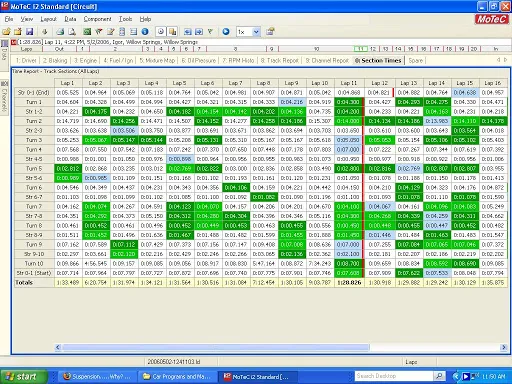Viewport: 512px width, 384px height.
Task: Open the Layout menu
Action: (48, 19)
